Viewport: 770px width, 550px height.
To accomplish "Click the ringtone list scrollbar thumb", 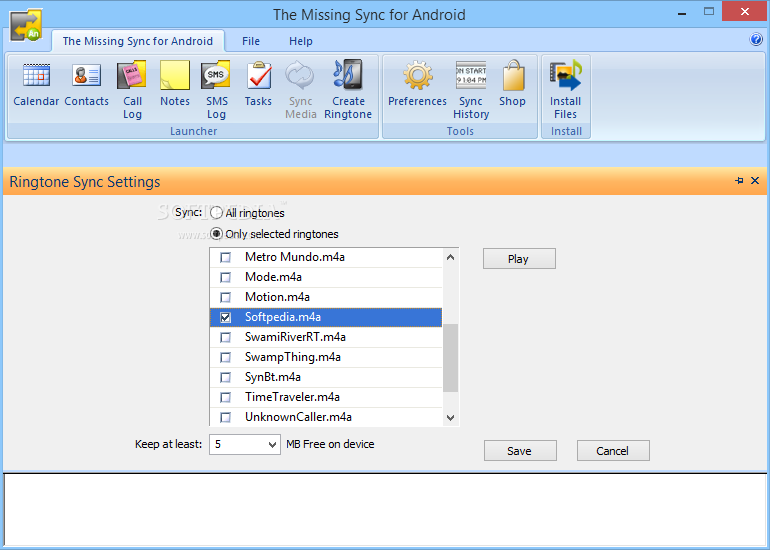I will pyautogui.click(x=450, y=358).
